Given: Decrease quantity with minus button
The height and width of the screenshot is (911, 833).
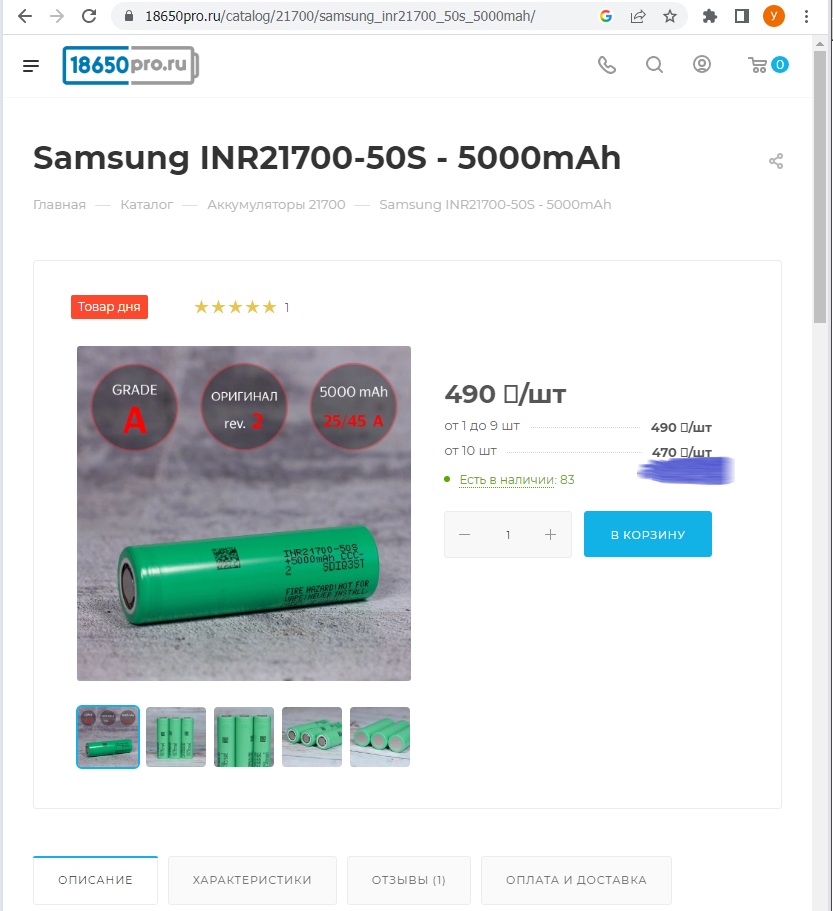Looking at the screenshot, I should point(464,535).
